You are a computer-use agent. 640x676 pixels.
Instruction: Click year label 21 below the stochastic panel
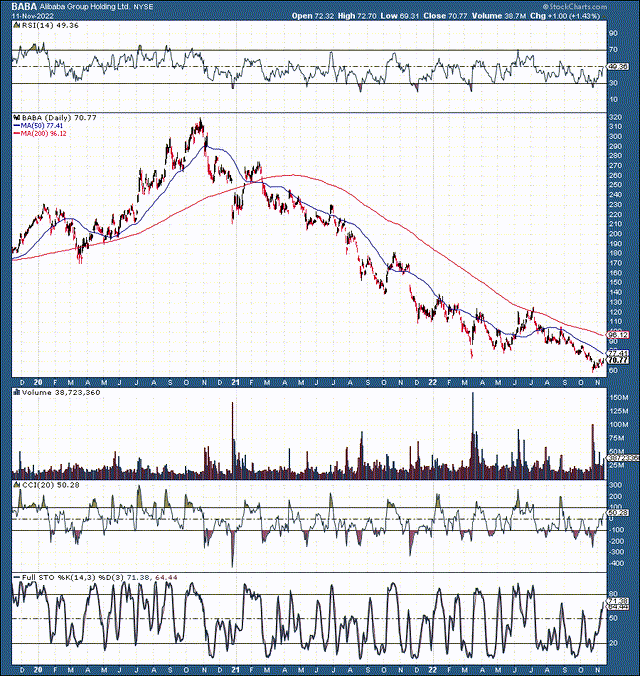click(x=235, y=670)
